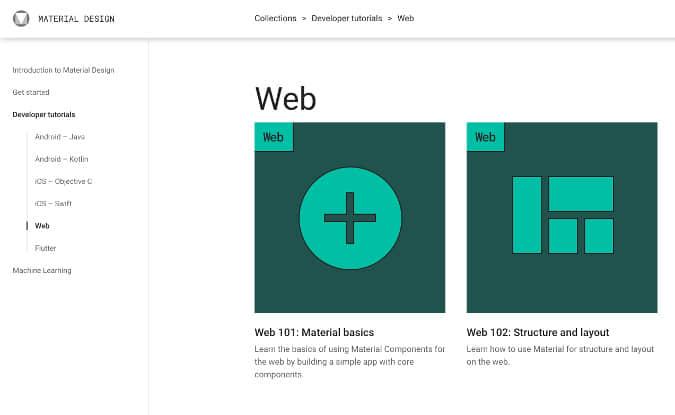
Task: Open Web 101: Material basics title
Action: point(314,332)
